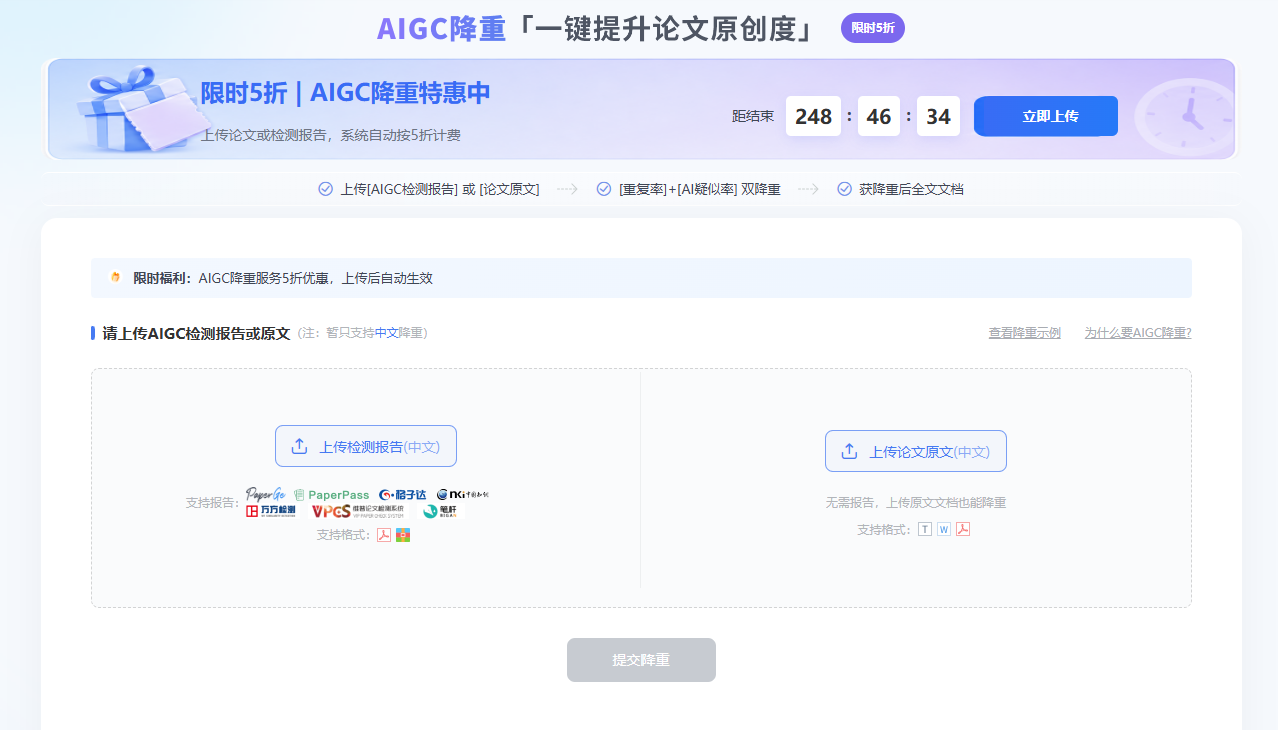
Task: Click the grey 提交降重 button
Action: pos(641,660)
